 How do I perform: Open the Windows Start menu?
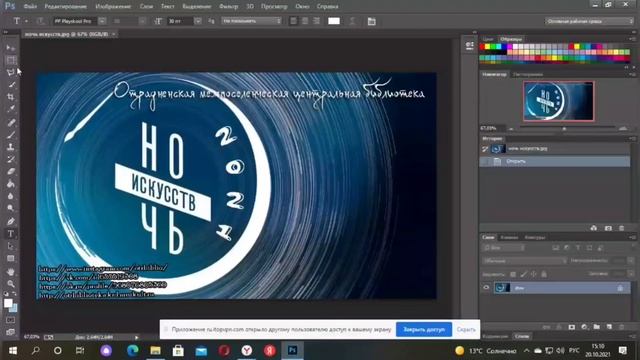pyautogui.click(x=13, y=351)
